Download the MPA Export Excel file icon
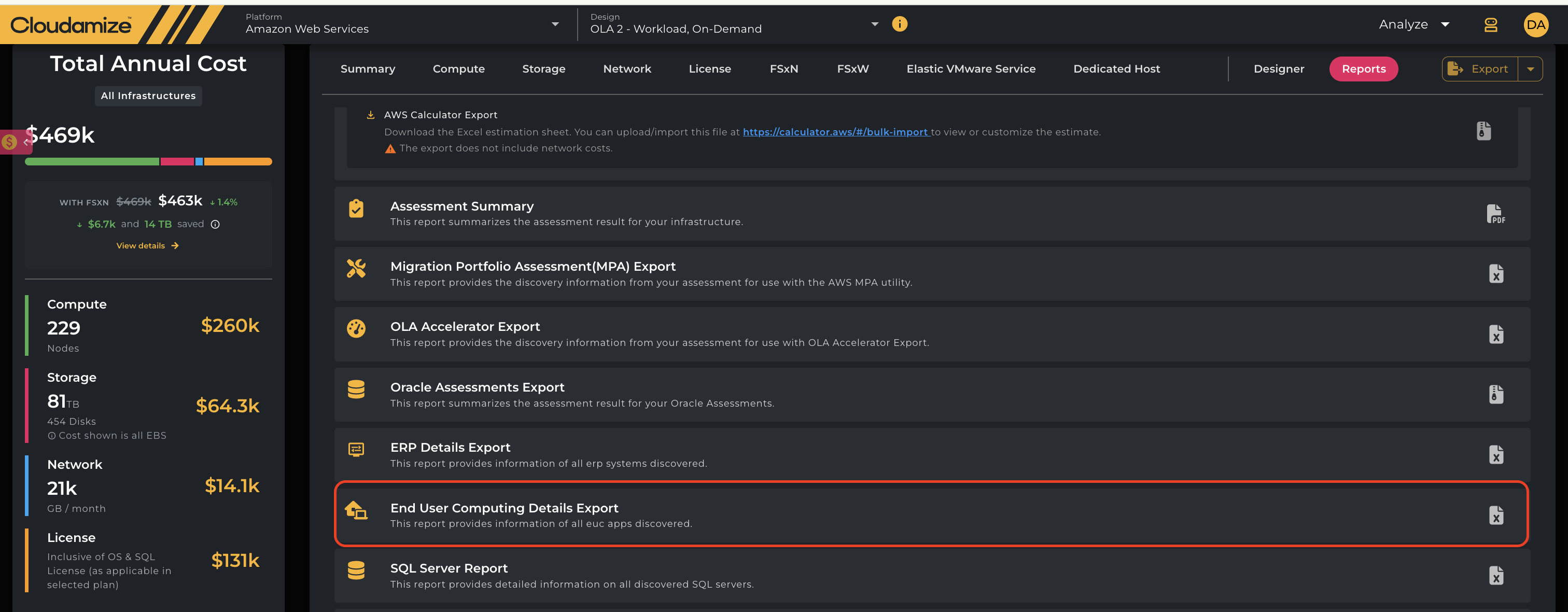1568x612 pixels. click(x=1496, y=274)
